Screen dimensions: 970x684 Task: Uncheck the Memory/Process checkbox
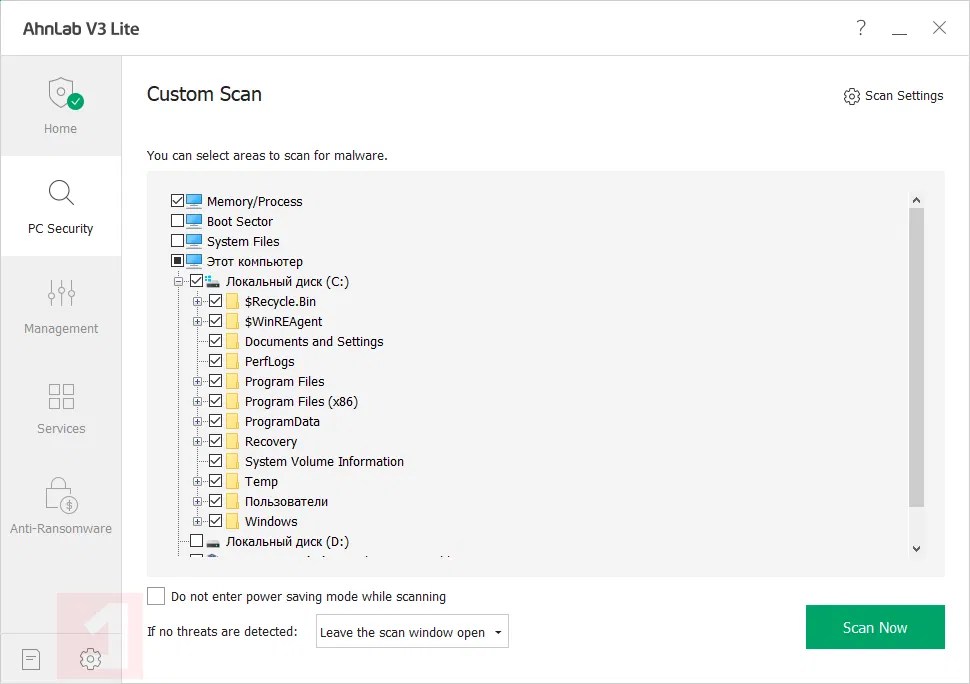click(x=178, y=201)
